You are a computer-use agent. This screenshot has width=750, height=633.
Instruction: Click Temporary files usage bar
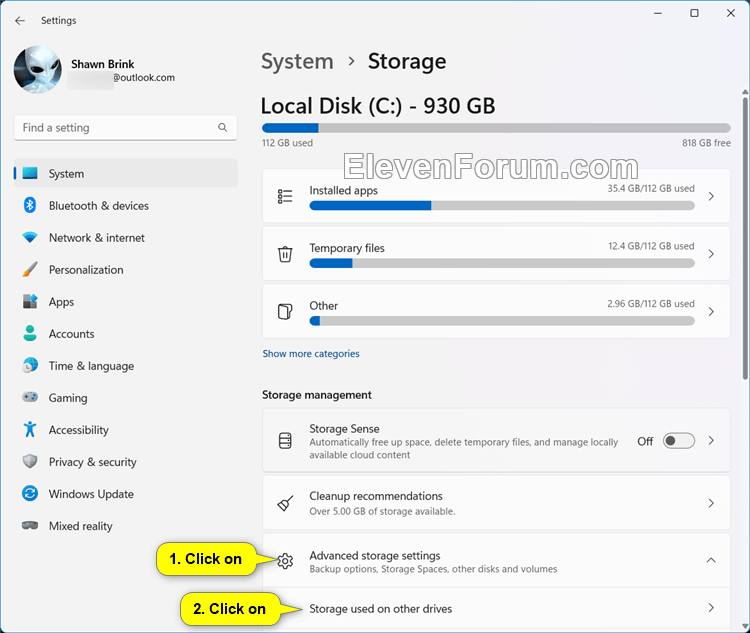(x=502, y=263)
